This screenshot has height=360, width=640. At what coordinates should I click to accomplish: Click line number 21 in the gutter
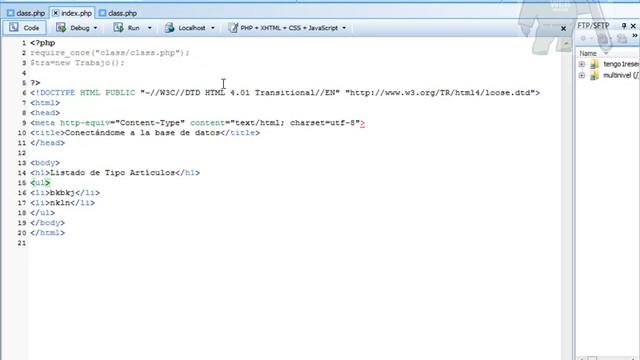click(x=22, y=243)
